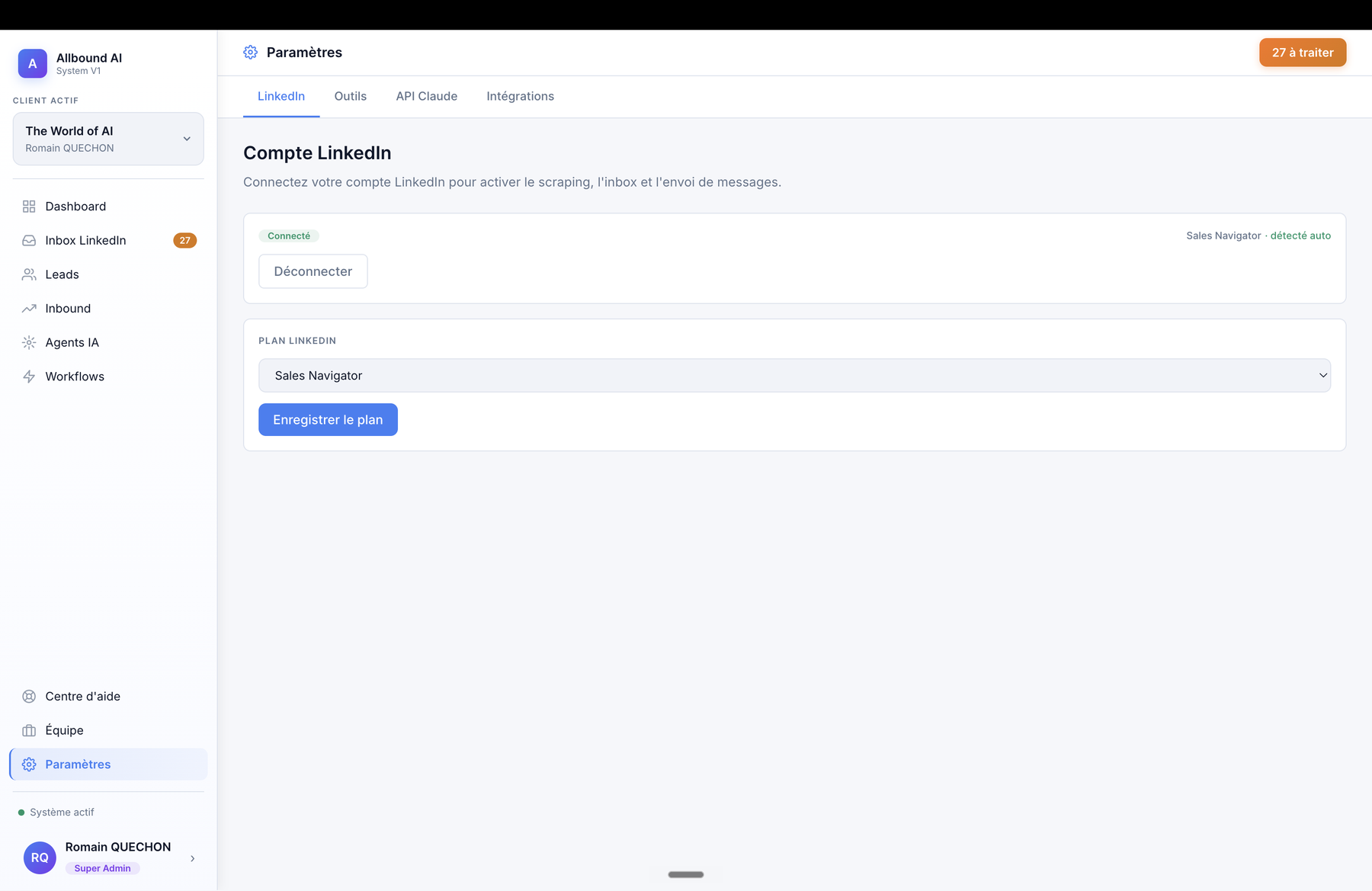Click the détecté auto label
Image resolution: width=1372 pixels, height=891 pixels.
(x=1300, y=236)
